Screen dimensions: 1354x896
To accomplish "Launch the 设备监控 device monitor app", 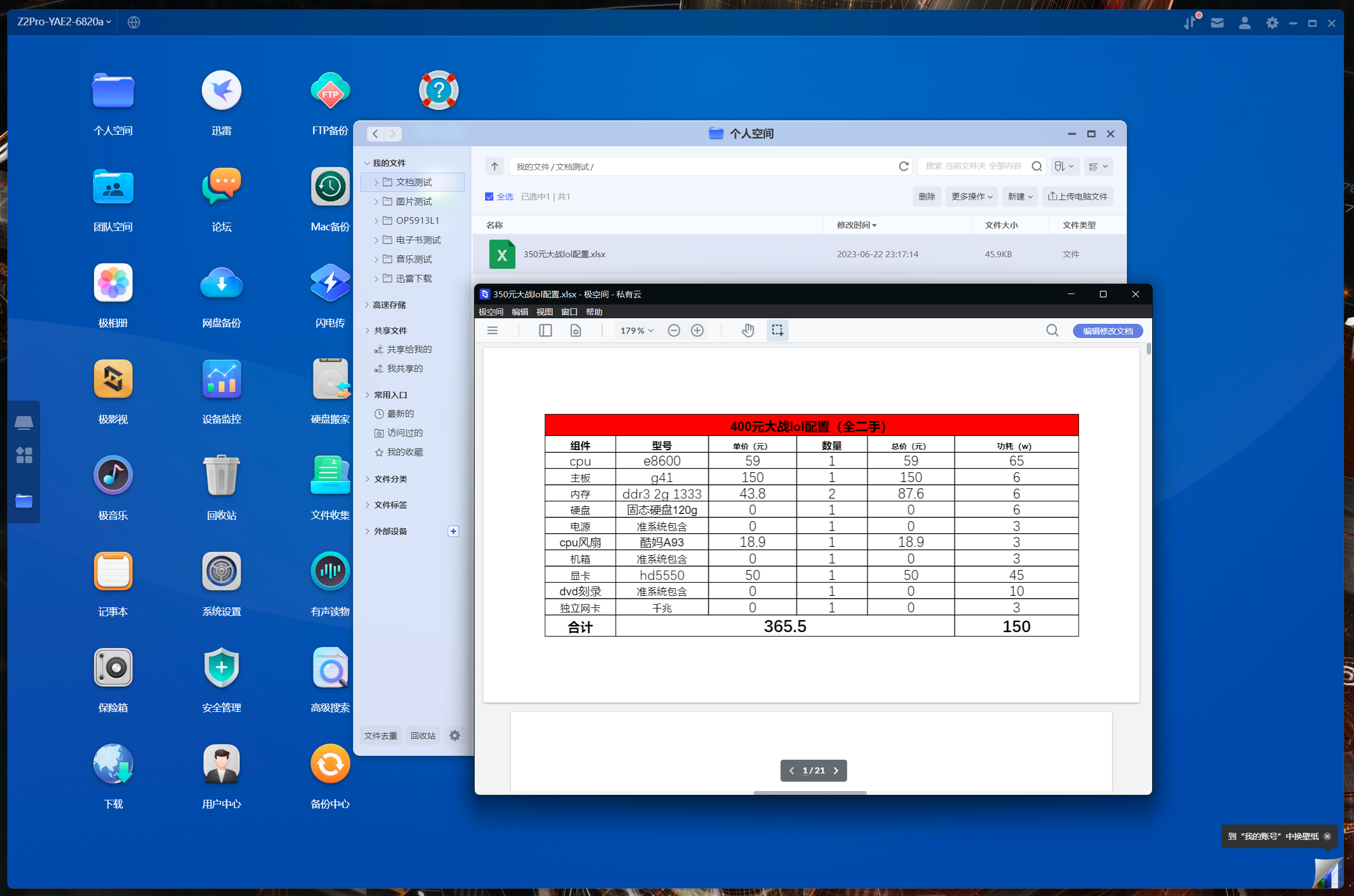I will pyautogui.click(x=221, y=379).
